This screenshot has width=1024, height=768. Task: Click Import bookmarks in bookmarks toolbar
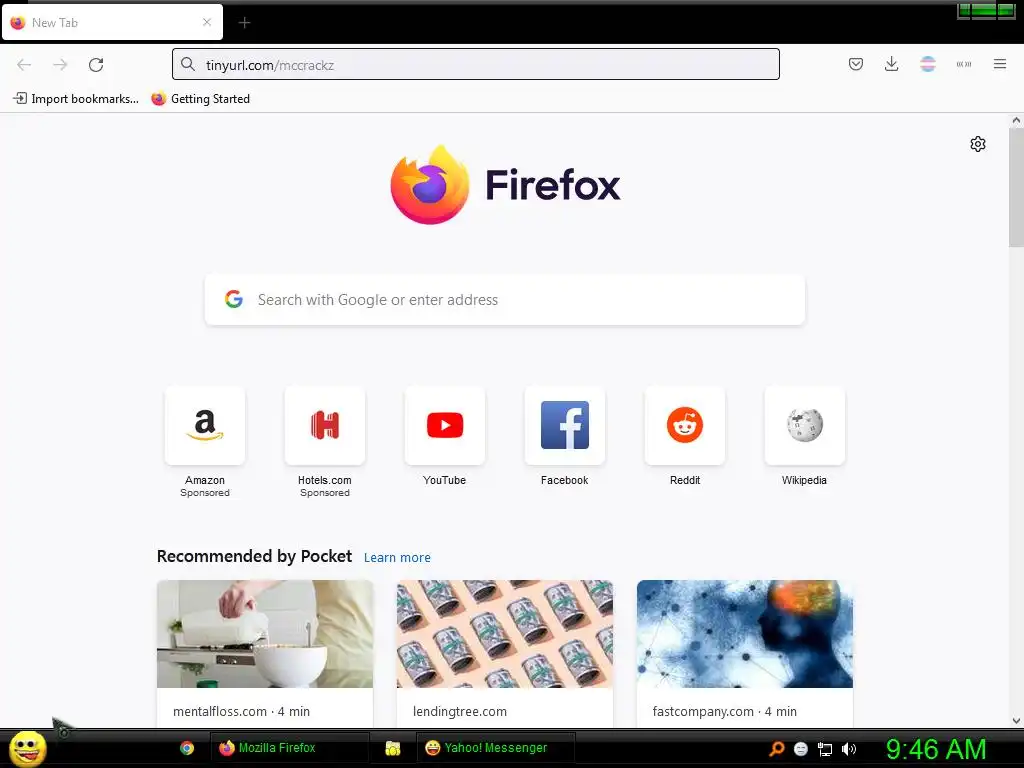[x=76, y=99]
